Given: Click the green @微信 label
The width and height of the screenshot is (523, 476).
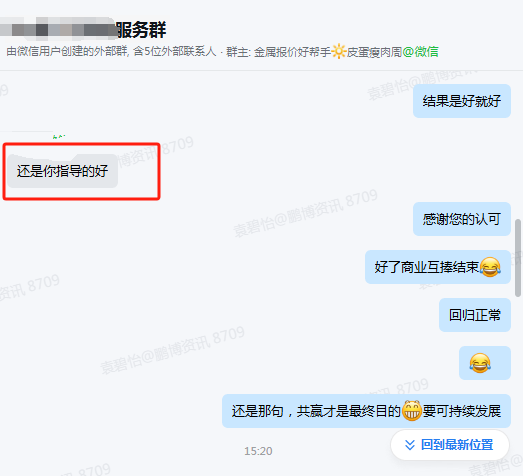Looking at the screenshot, I should tap(420, 52).
